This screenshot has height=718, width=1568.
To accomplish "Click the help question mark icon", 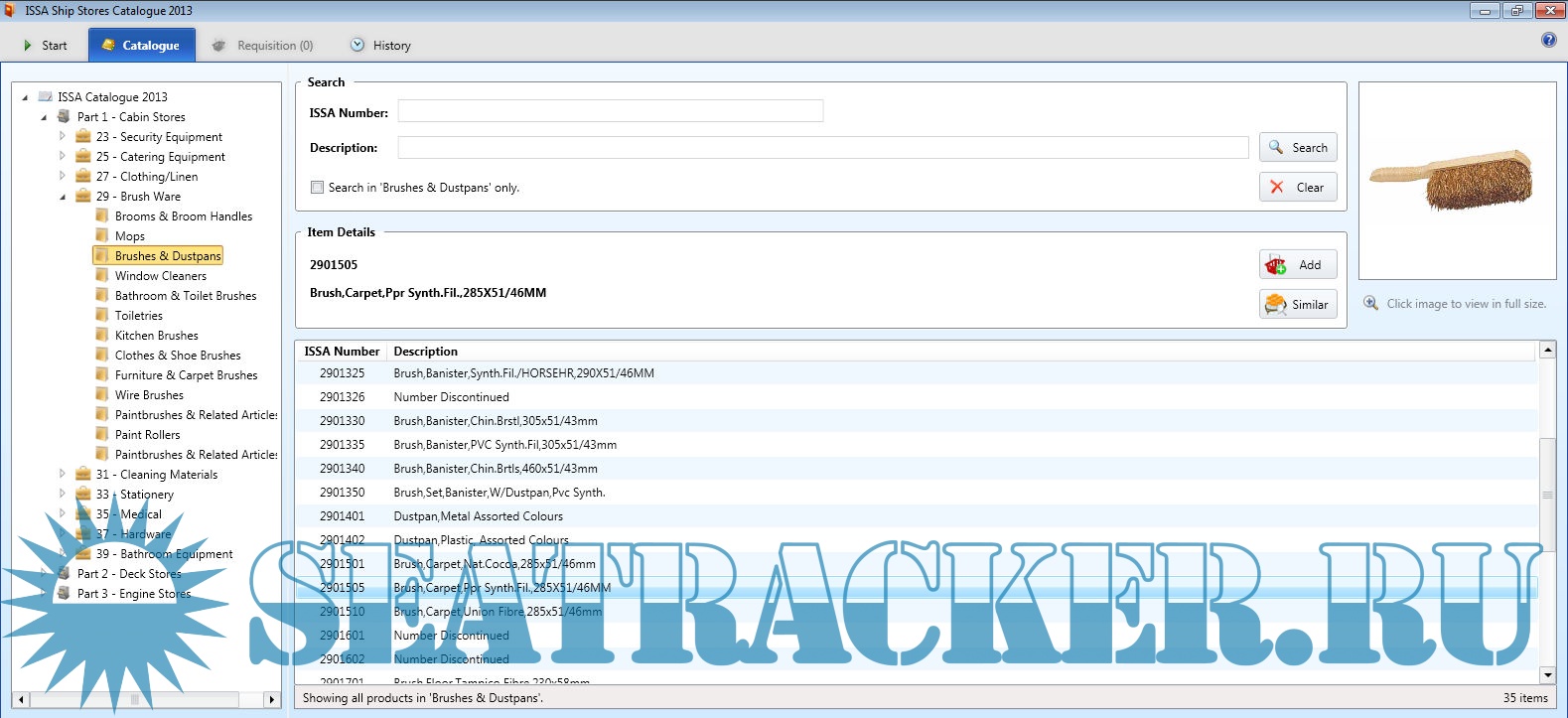I will (1548, 40).
